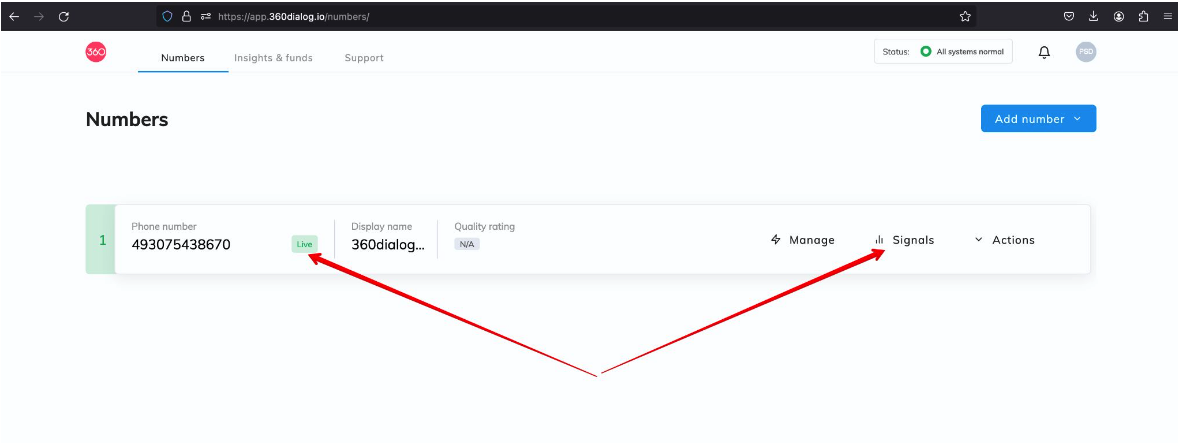Go back to the previous browser page
Image resolution: width=1178 pixels, height=443 pixels.
coord(14,17)
